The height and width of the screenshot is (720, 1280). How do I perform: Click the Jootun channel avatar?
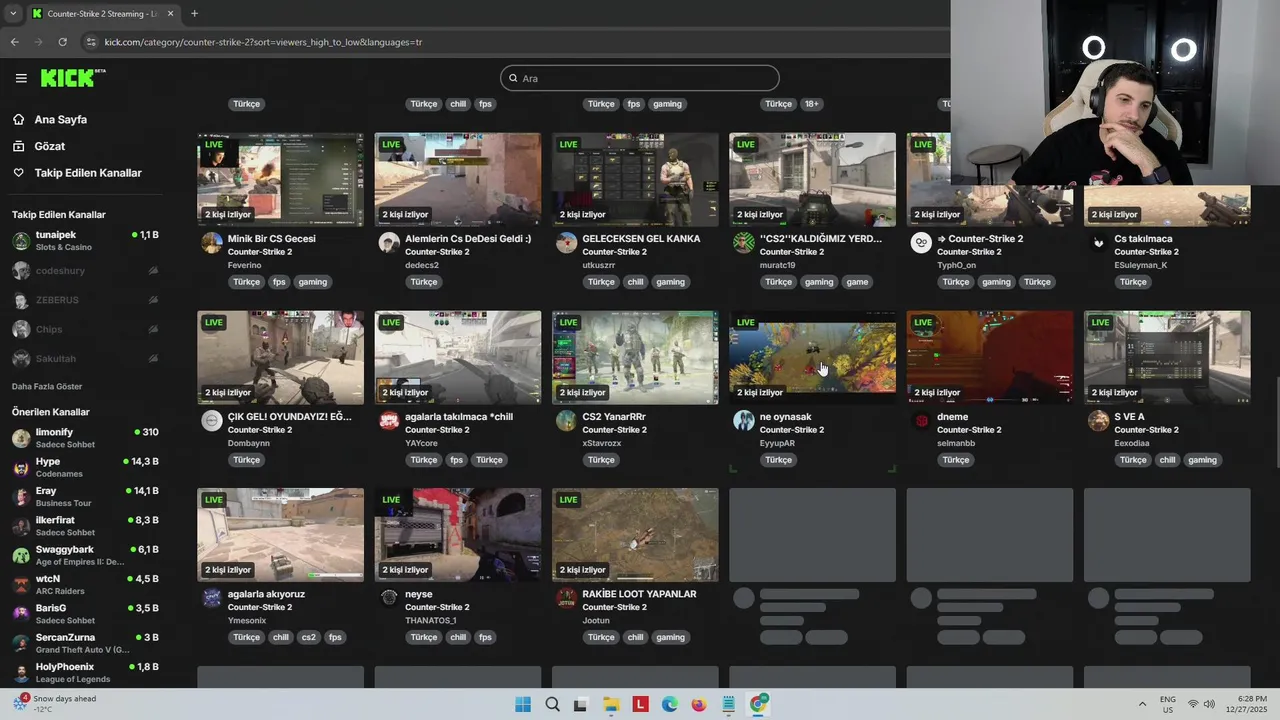tap(567, 598)
